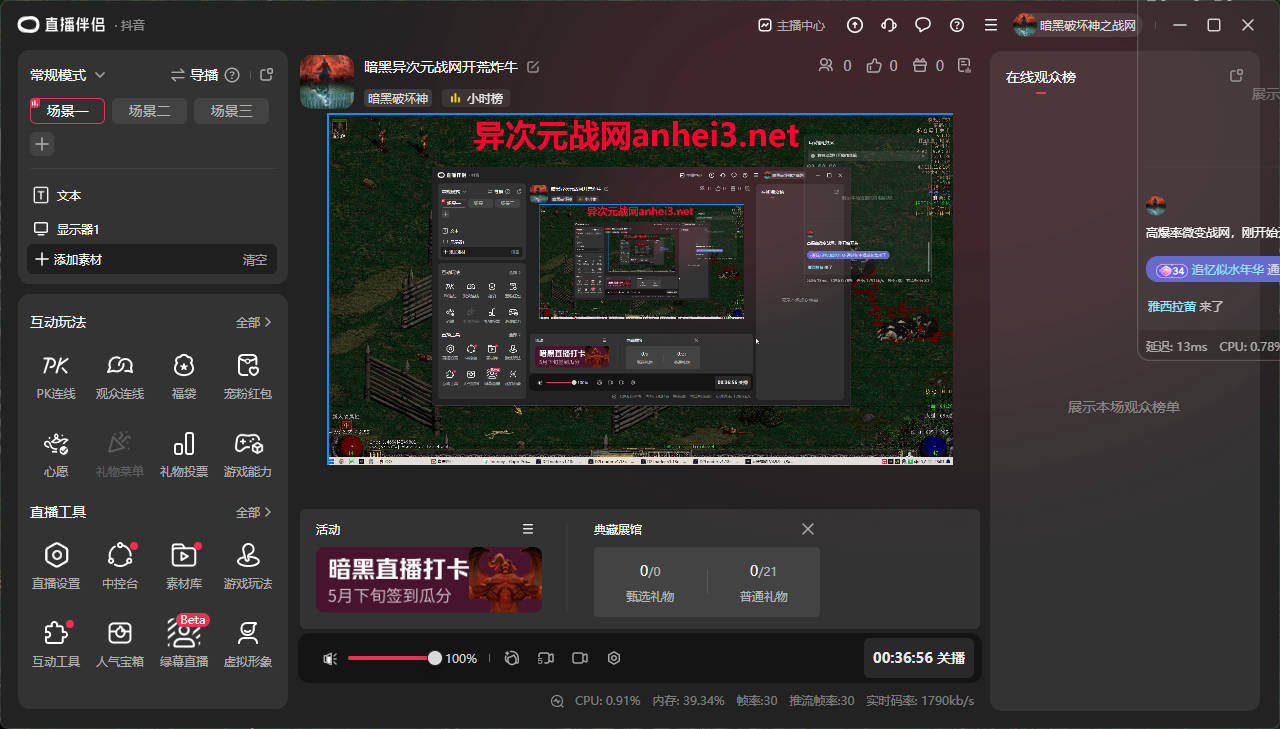This screenshot has width=1280, height=729.
Task: Open 虚拟形象 virtual avatar tool
Action: [248, 644]
